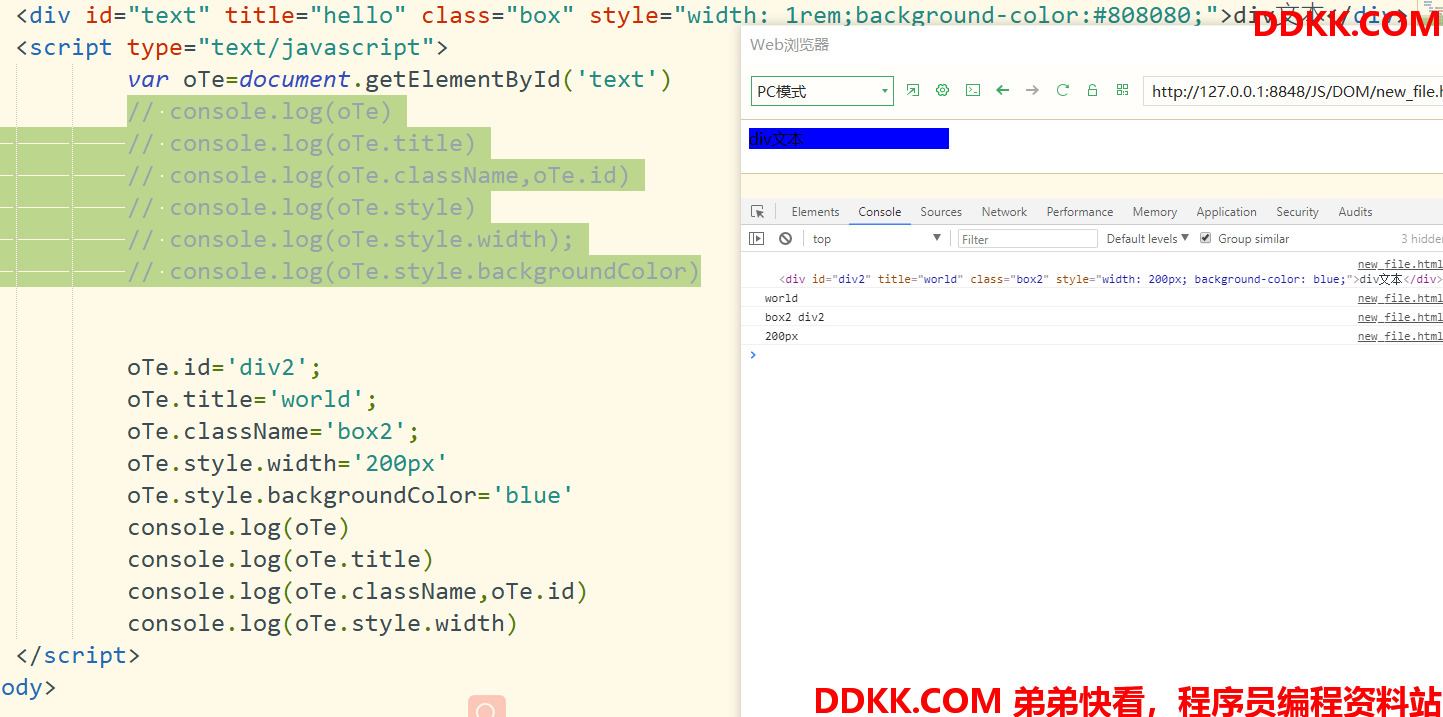The width and height of the screenshot is (1443, 717).
Task: Click commented line console.log(oTe.title)
Action: click(301, 143)
